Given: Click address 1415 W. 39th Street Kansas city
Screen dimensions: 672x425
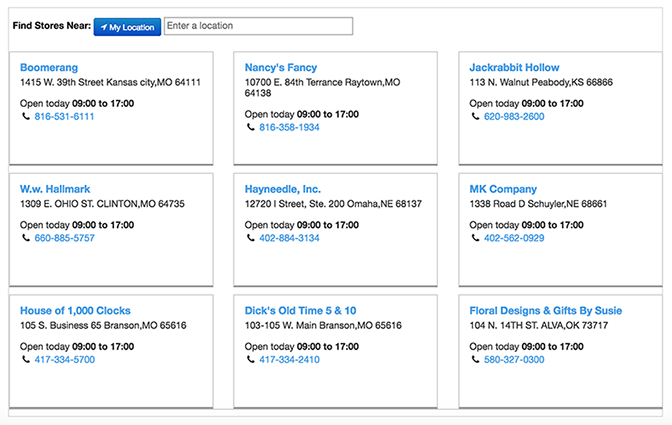Looking at the screenshot, I should tap(110, 82).
